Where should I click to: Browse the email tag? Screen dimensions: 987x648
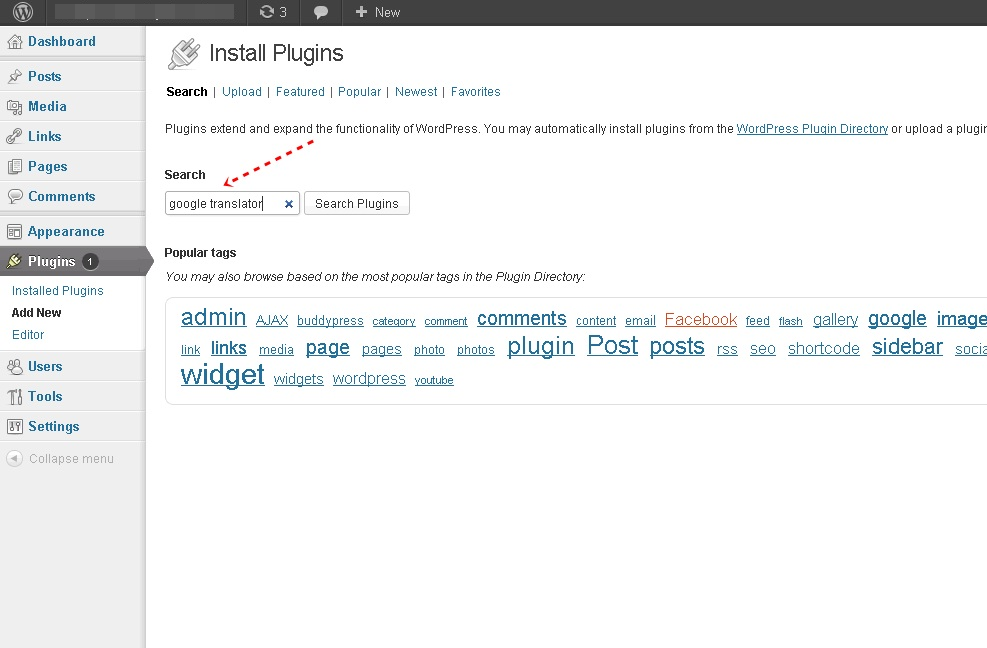pos(640,321)
